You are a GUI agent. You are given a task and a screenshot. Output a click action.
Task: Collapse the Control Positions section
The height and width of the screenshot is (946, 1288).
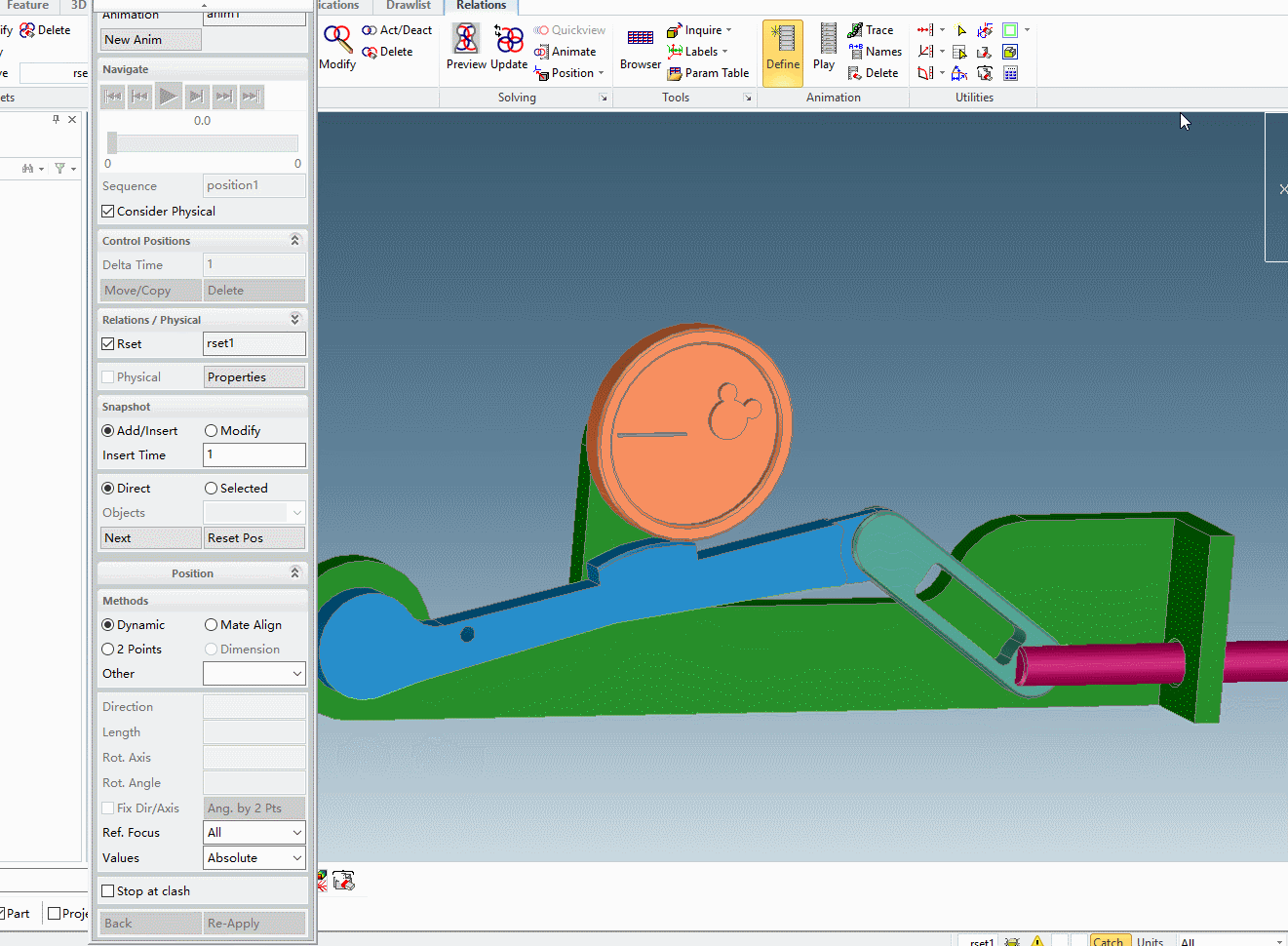click(x=295, y=240)
